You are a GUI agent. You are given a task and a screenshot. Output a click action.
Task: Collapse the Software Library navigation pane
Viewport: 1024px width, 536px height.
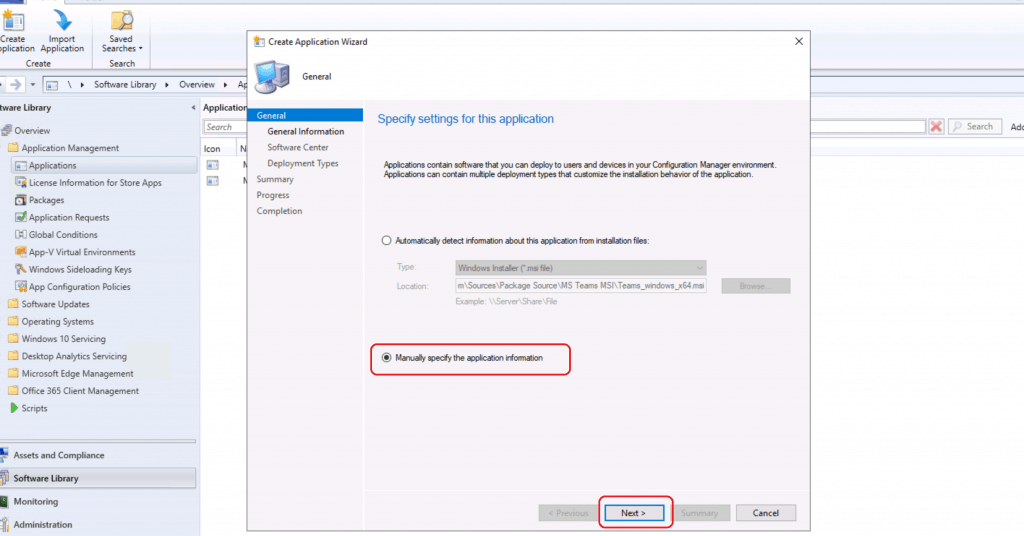(x=193, y=108)
